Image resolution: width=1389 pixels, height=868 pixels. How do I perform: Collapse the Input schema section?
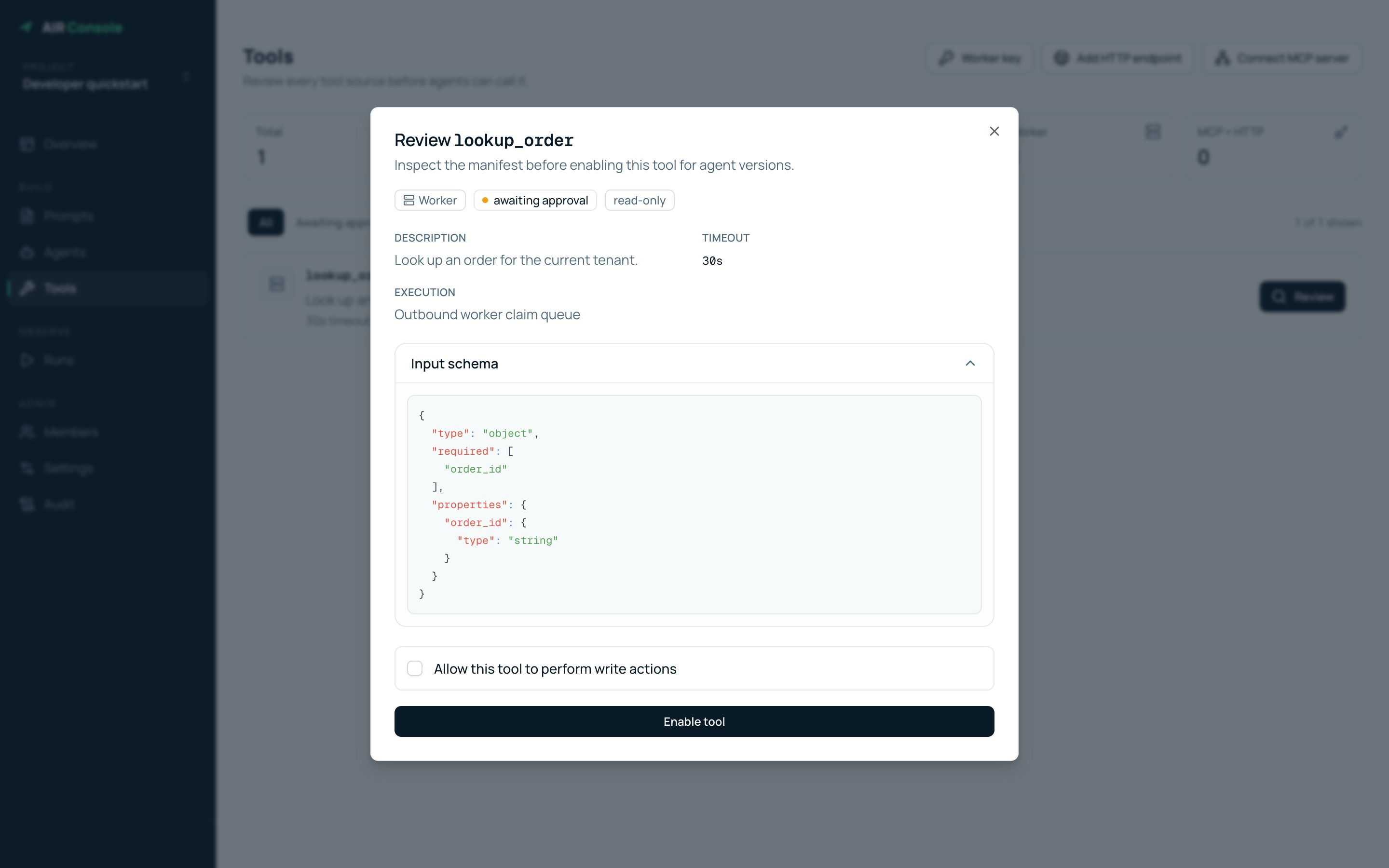pos(970,364)
